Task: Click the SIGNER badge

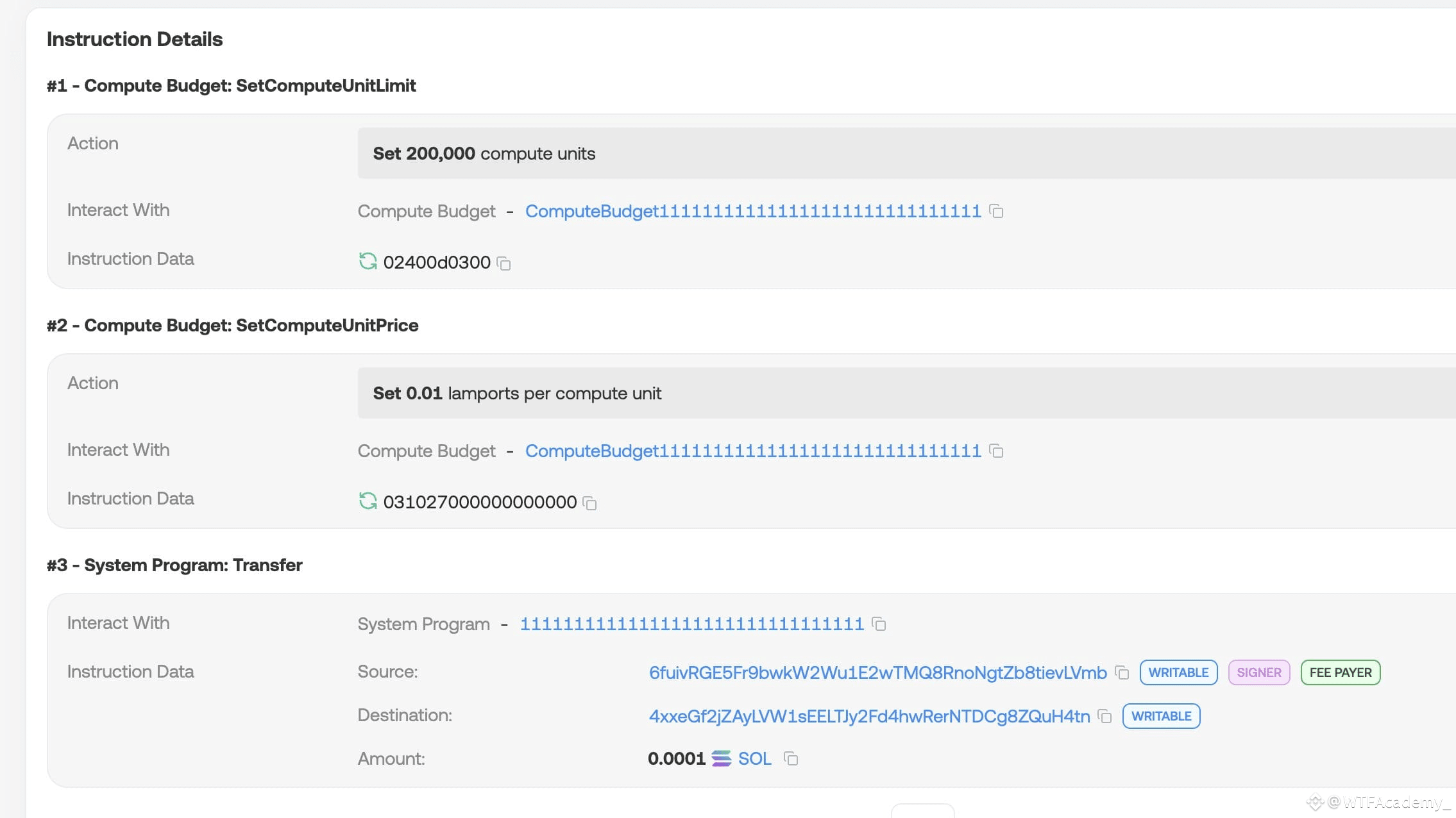Action: pyautogui.click(x=1259, y=672)
